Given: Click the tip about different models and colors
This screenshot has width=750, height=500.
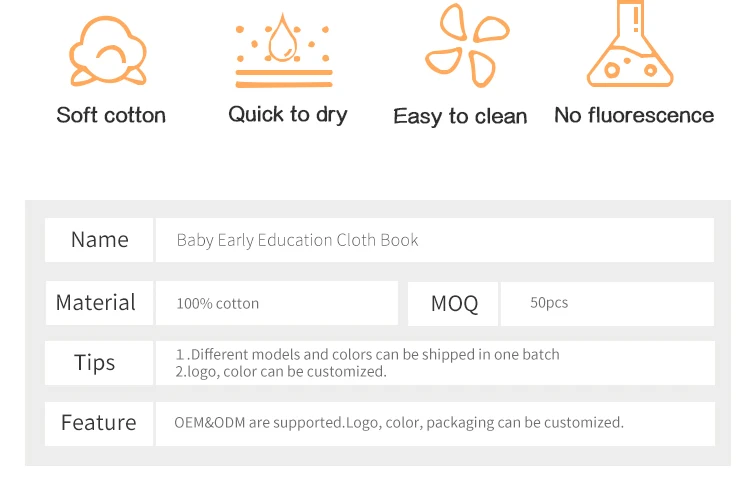Looking at the screenshot, I should [368, 355].
